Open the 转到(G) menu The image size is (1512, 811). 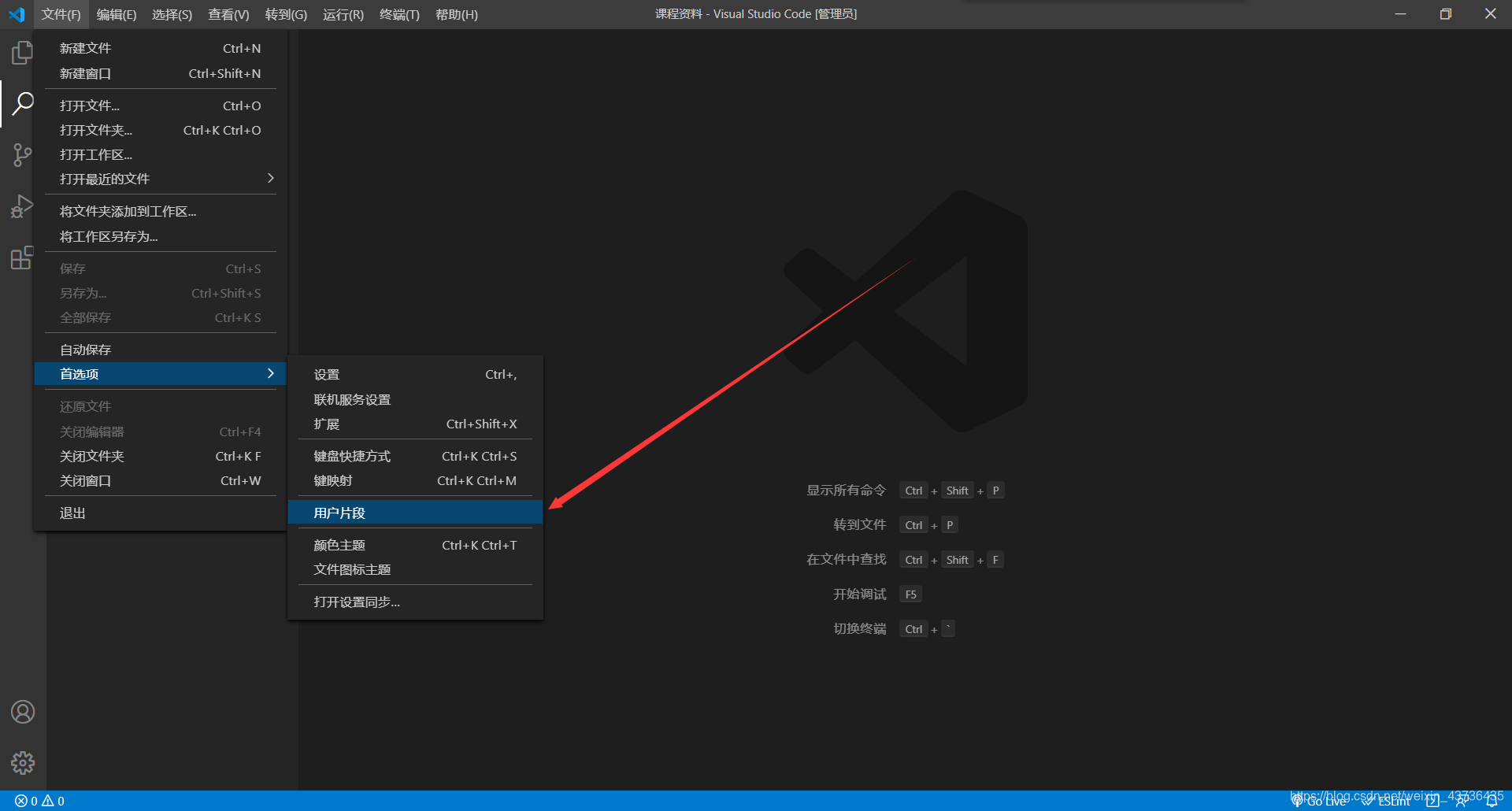point(286,14)
